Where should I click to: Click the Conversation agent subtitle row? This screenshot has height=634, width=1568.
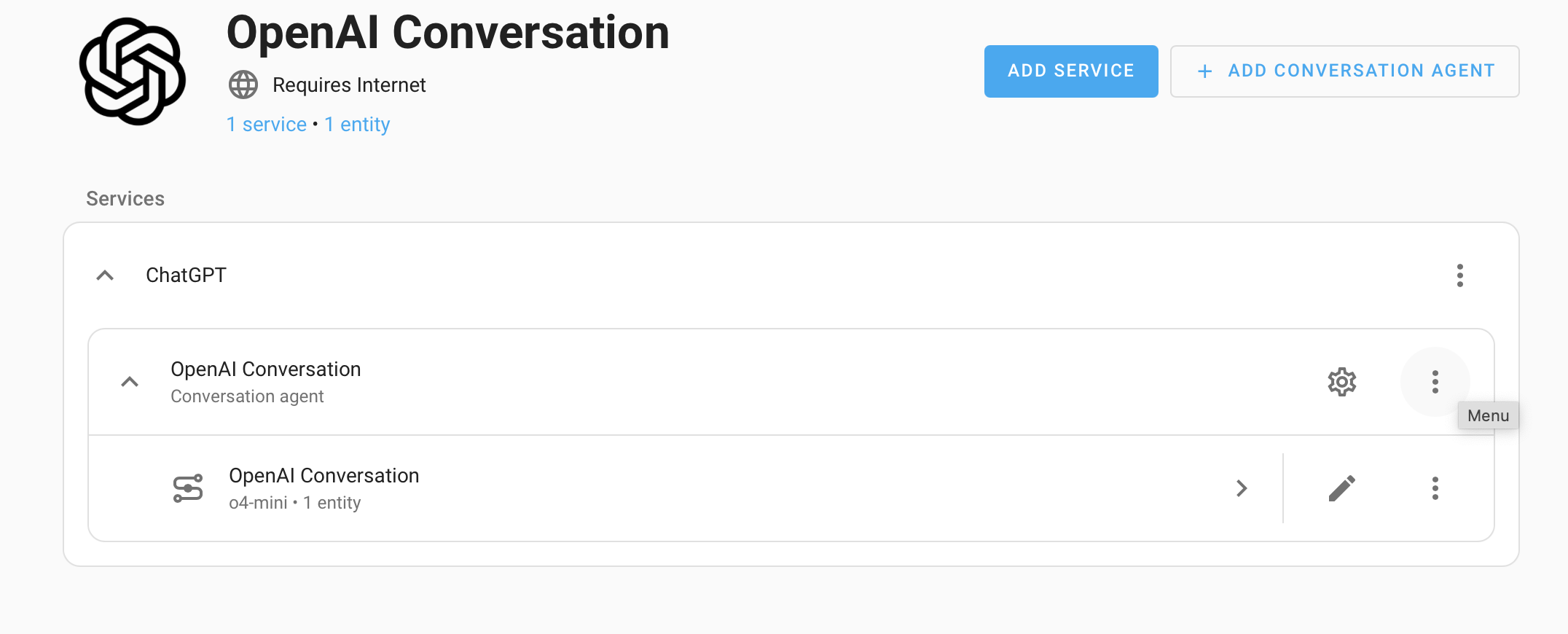[x=247, y=396]
